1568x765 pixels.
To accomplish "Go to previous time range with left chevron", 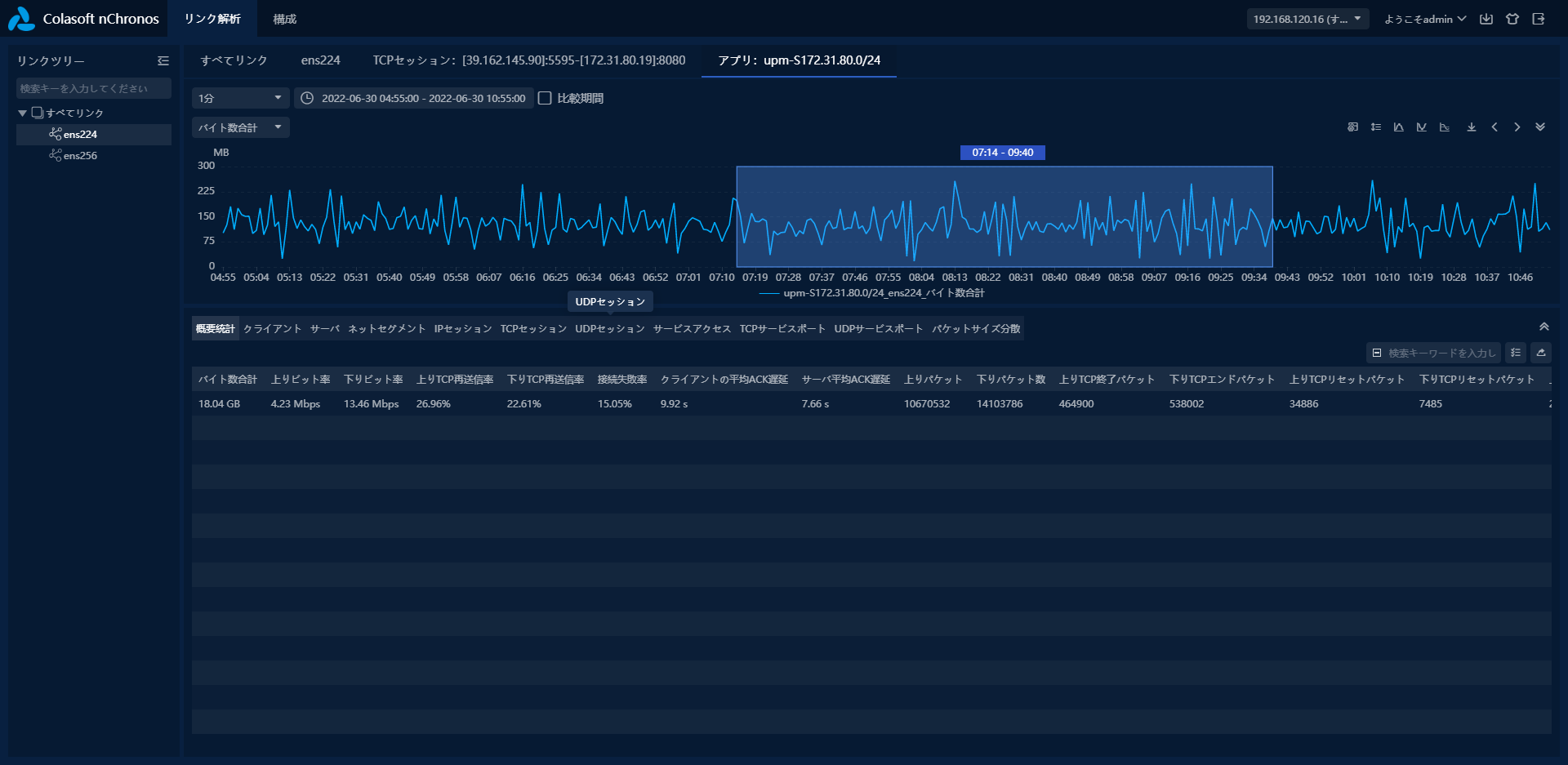I will click(x=1494, y=127).
